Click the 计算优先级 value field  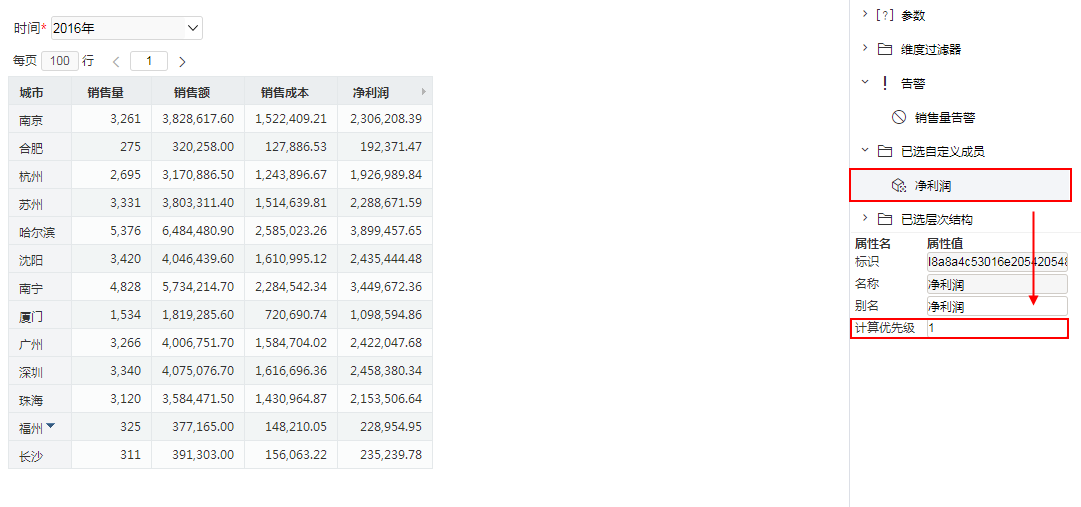pos(997,328)
